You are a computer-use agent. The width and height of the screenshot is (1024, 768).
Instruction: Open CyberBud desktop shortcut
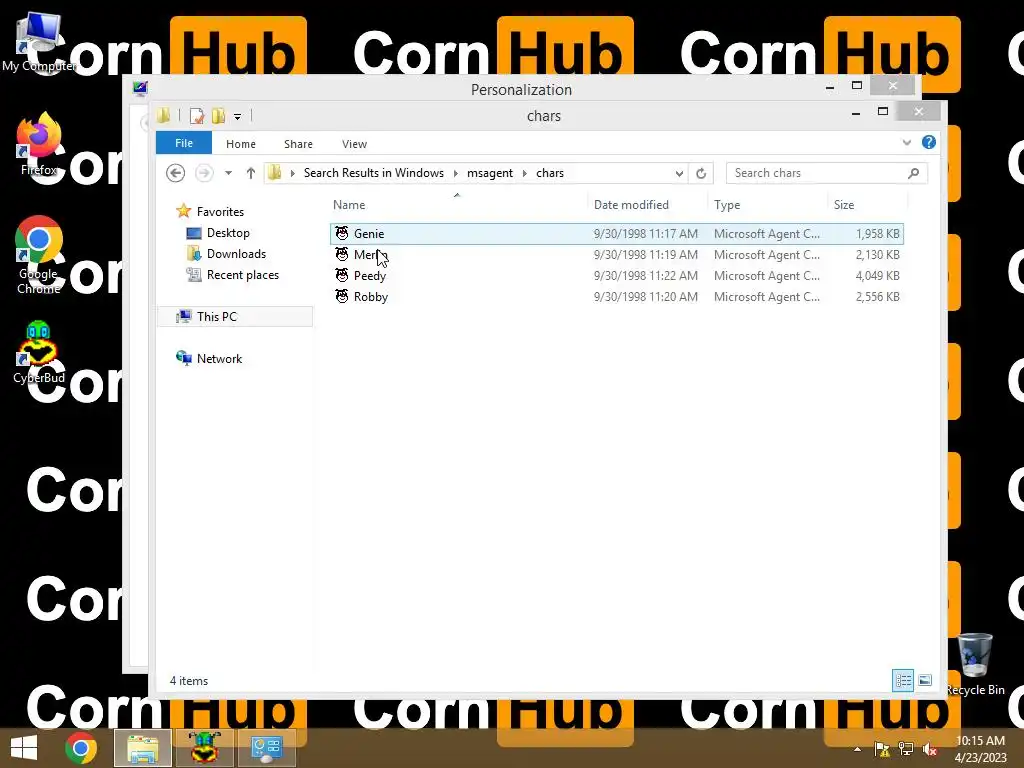tap(39, 353)
